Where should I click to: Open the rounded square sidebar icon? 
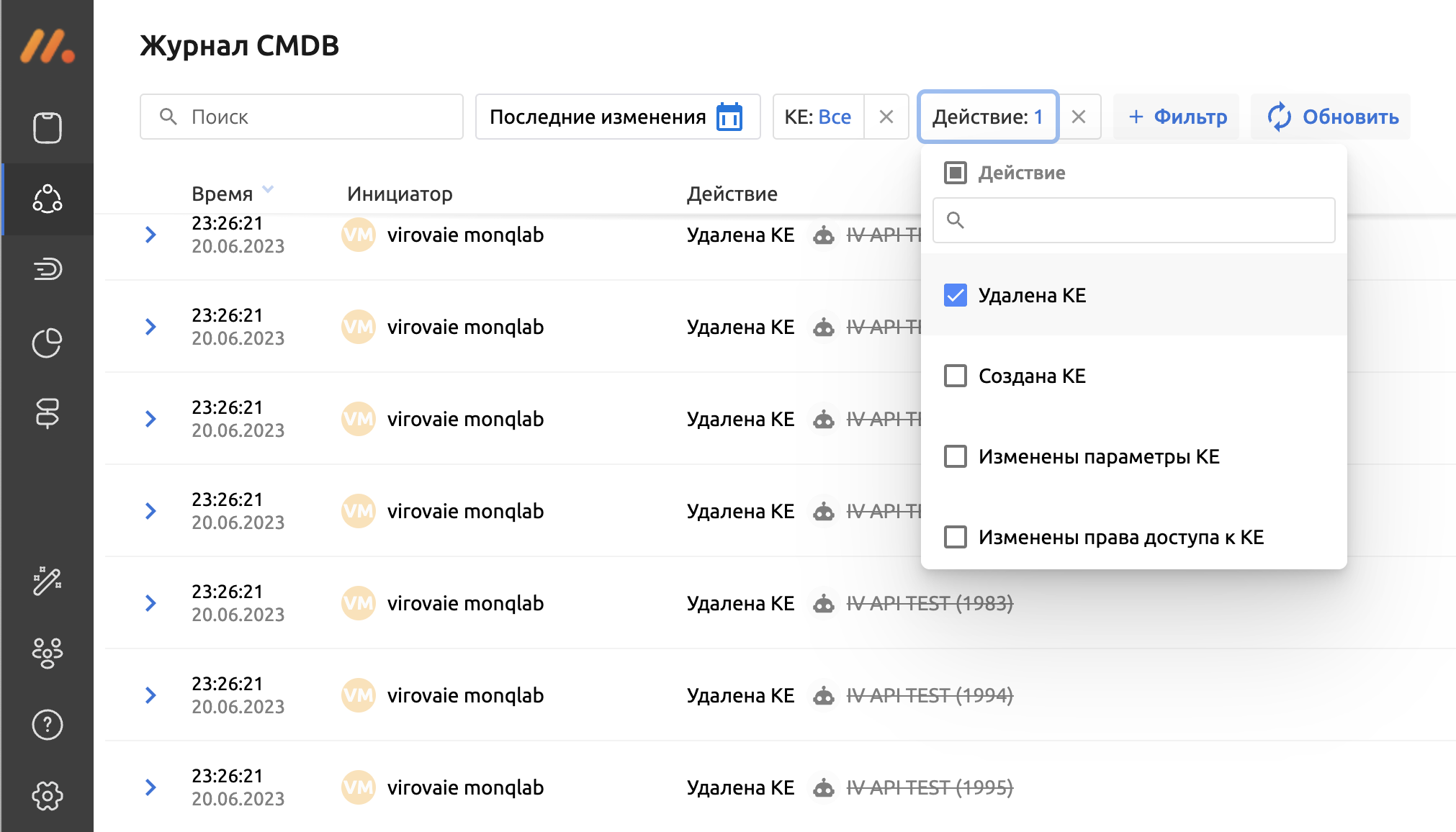(48, 128)
